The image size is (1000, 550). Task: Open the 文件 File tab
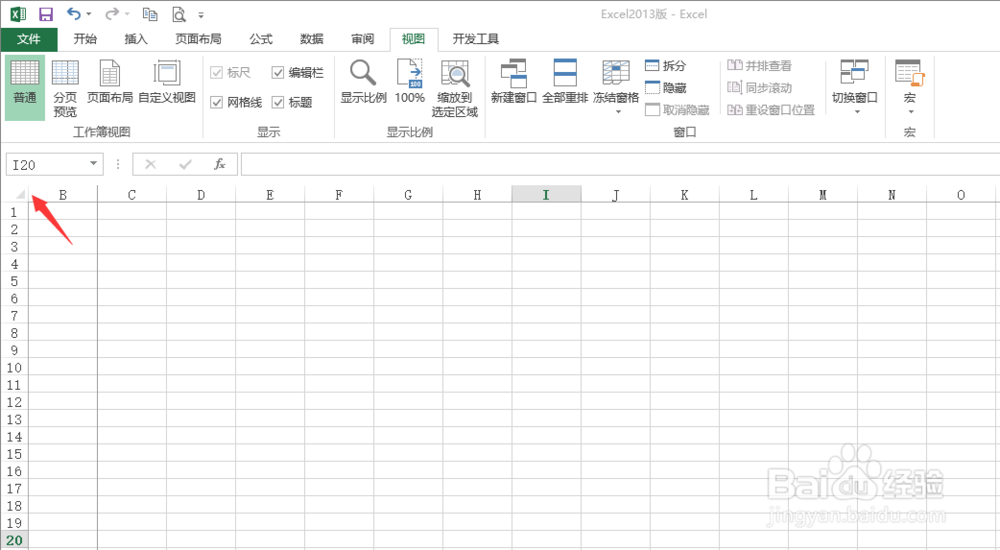(29, 39)
